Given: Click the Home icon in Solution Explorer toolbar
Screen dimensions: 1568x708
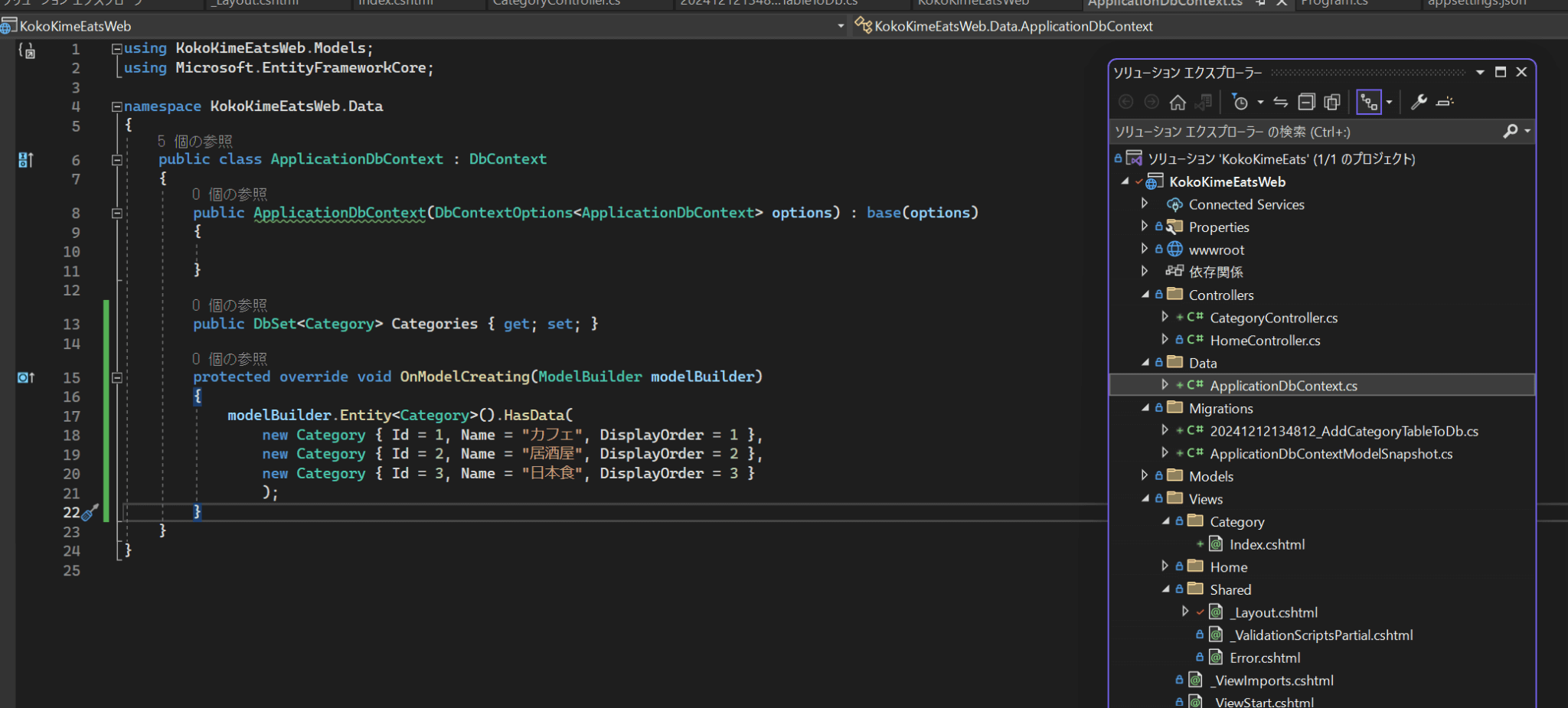Looking at the screenshot, I should pos(1178,102).
